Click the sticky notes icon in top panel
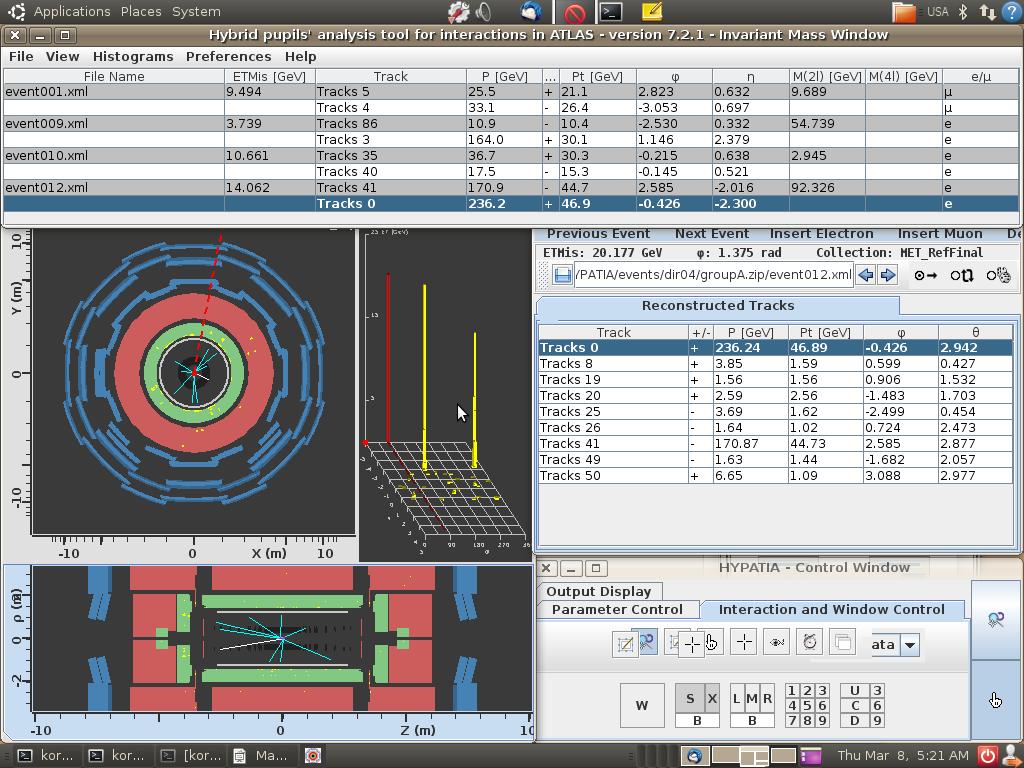Image resolution: width=1024 pixels, height=768 pixels. pyautogui.click(x=652, y=12)
